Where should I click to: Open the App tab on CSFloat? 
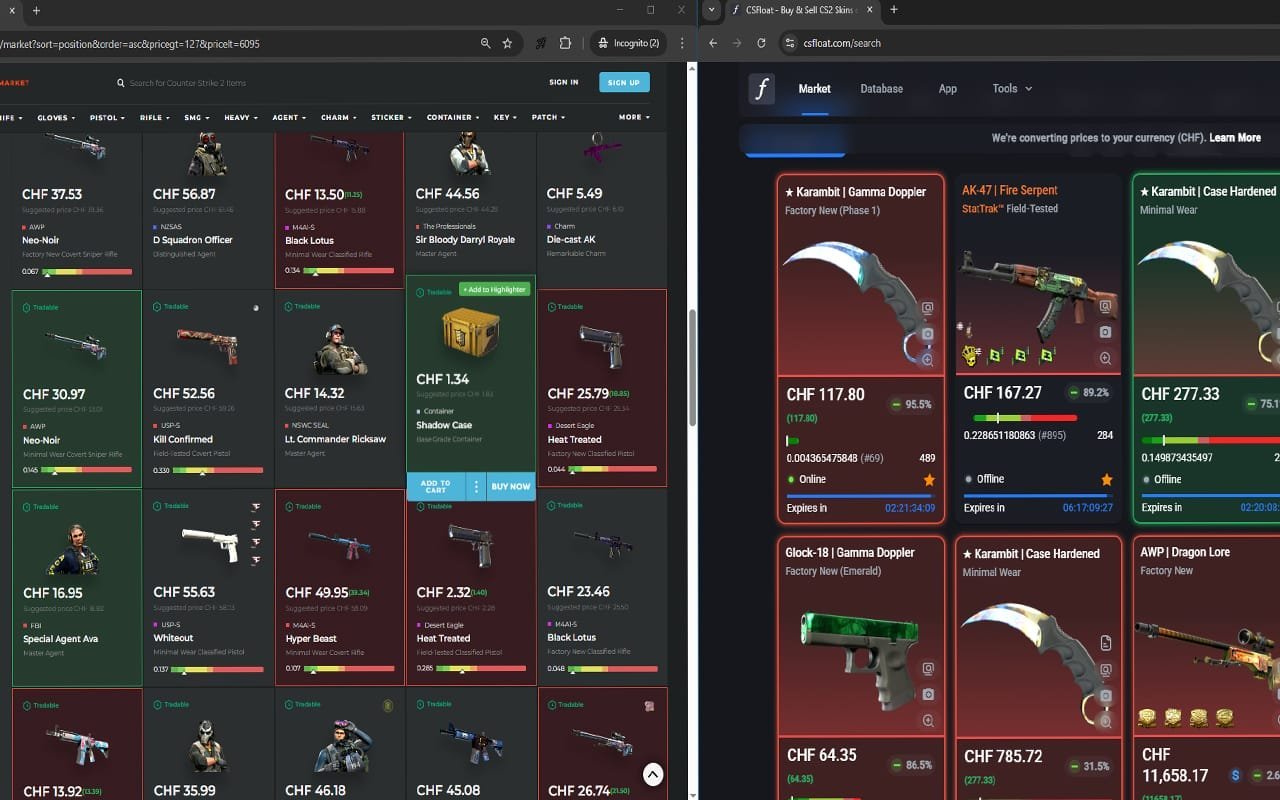pyautogui.click(x=947, y=89)
